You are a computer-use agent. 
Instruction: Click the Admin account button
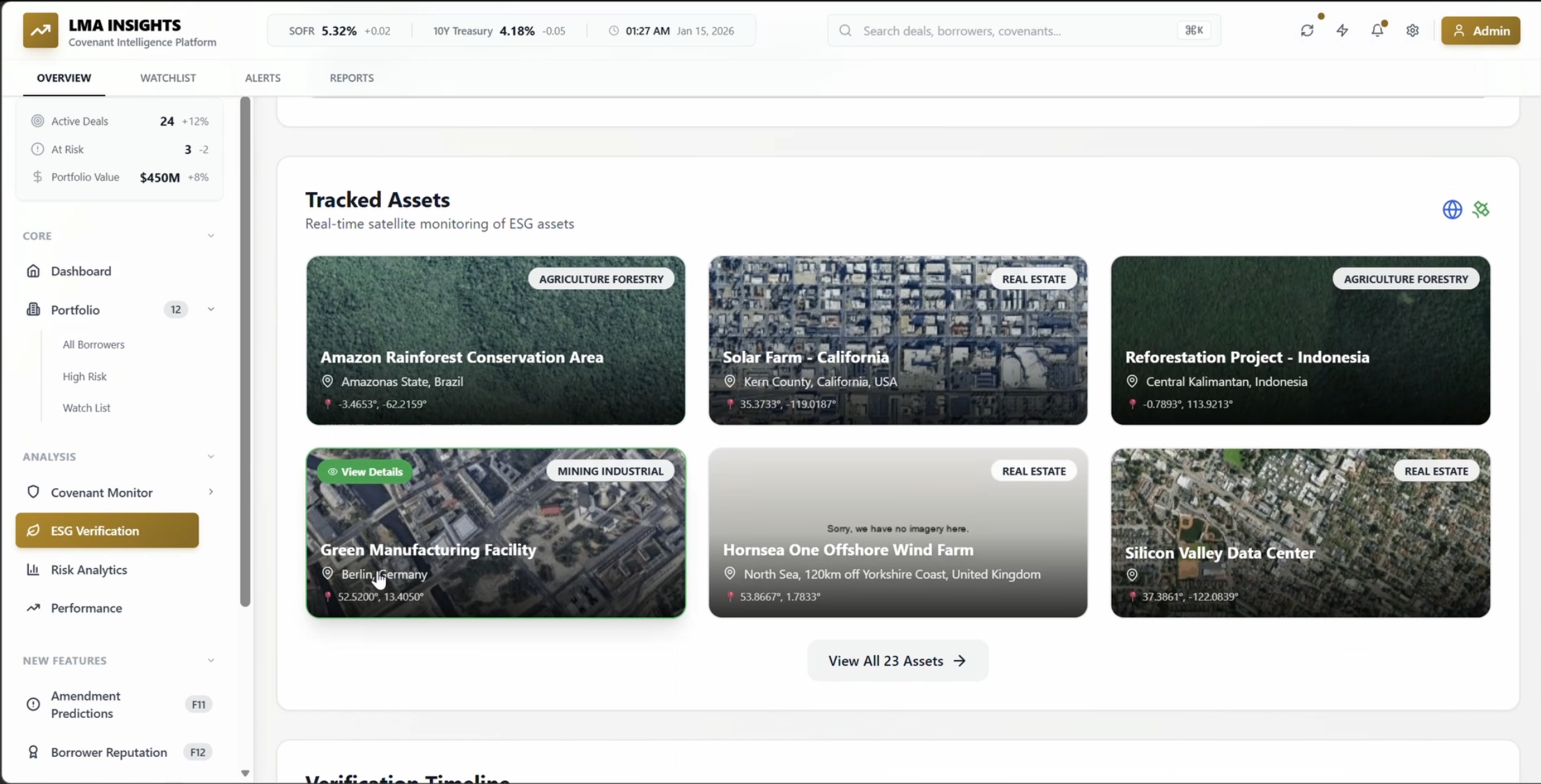[x=1480, y=31]
